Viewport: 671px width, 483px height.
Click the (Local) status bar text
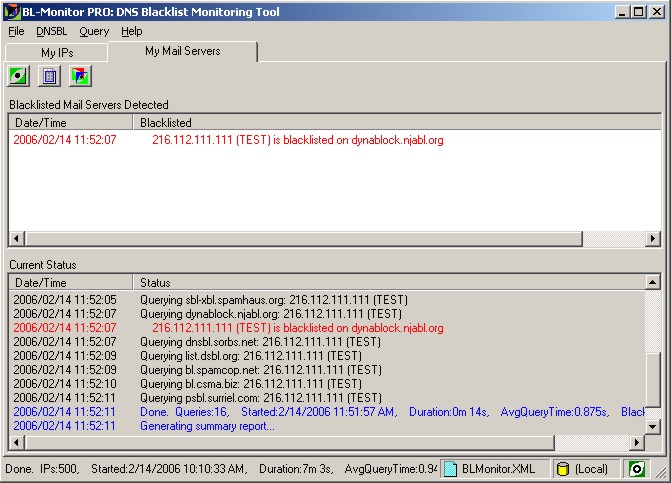click(x=591, y=469)
